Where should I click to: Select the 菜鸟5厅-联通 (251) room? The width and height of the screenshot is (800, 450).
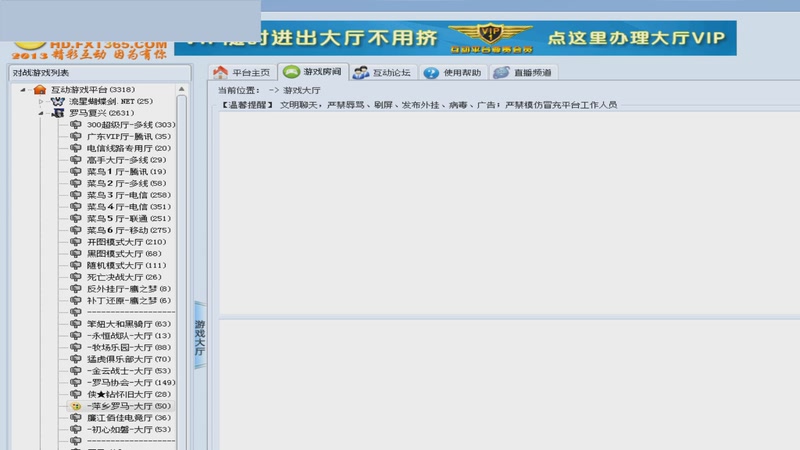129,218
